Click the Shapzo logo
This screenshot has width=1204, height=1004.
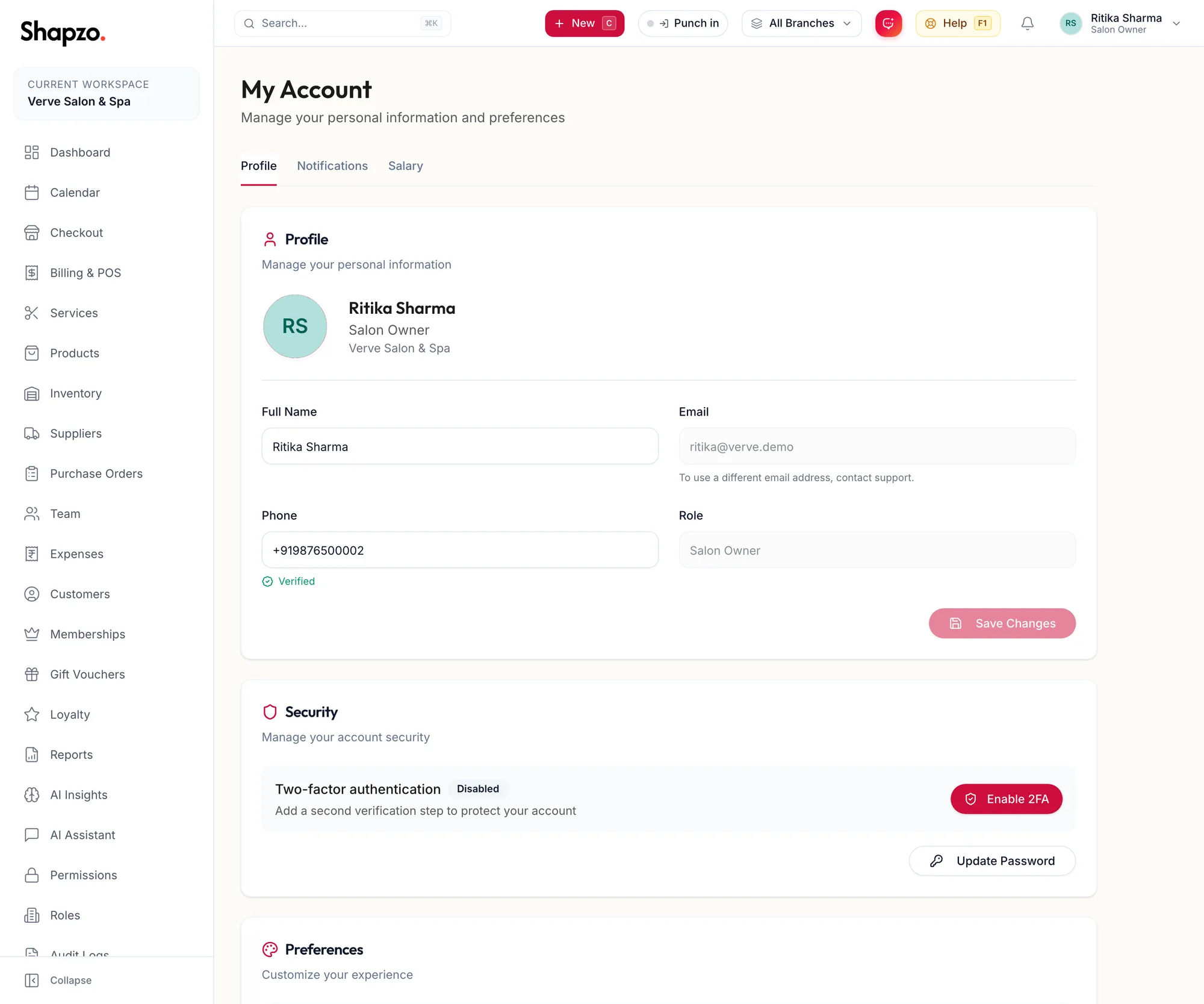(x=63, y=32)
